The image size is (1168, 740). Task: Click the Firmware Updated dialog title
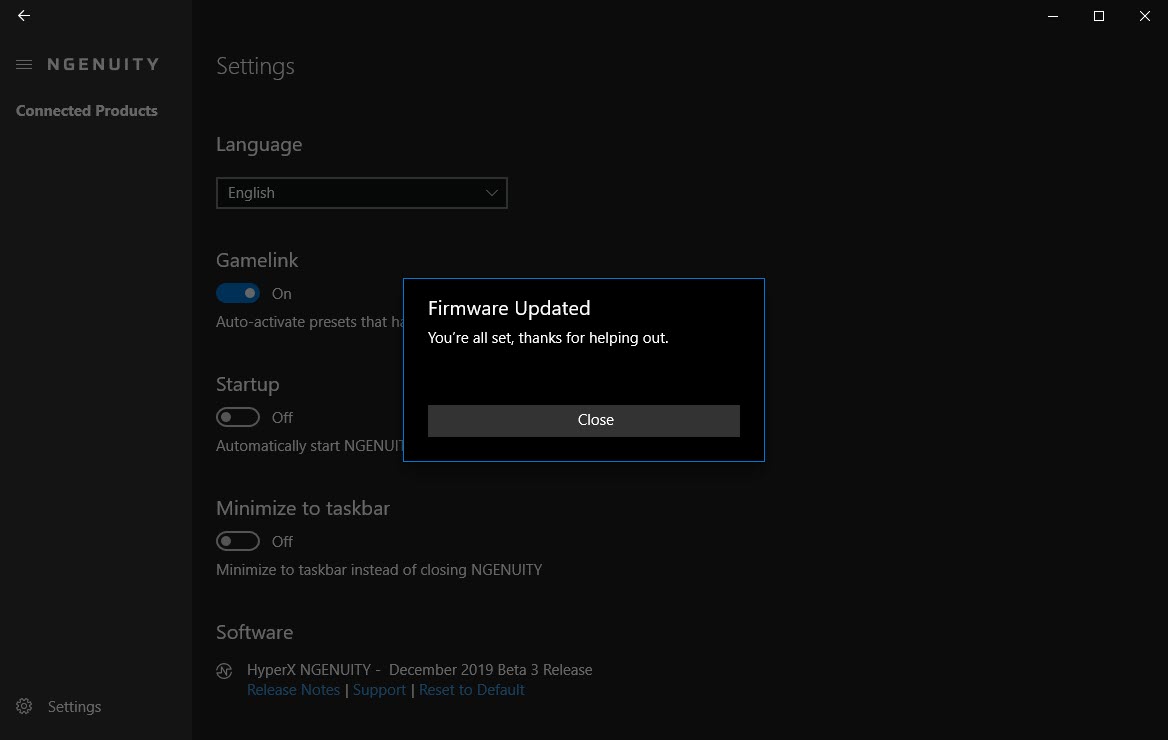pyautogui.click(x=509, y=309)
